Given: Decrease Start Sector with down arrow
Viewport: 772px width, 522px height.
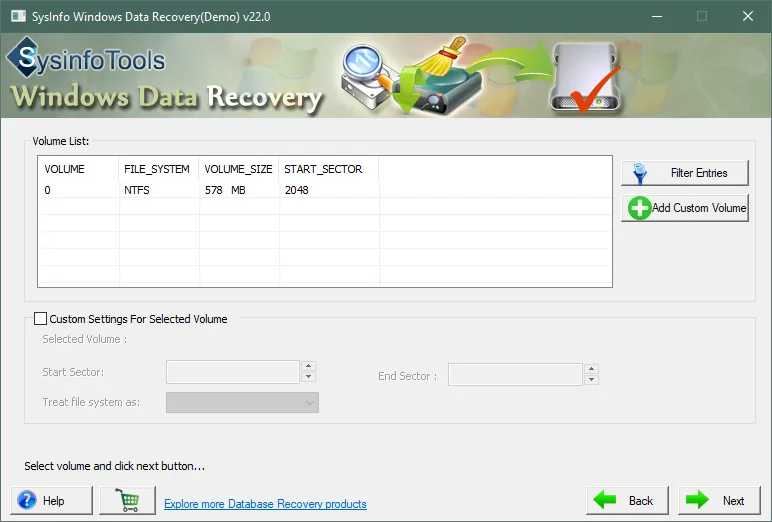Looking at the screenshot, I should [x=308, y=377].
